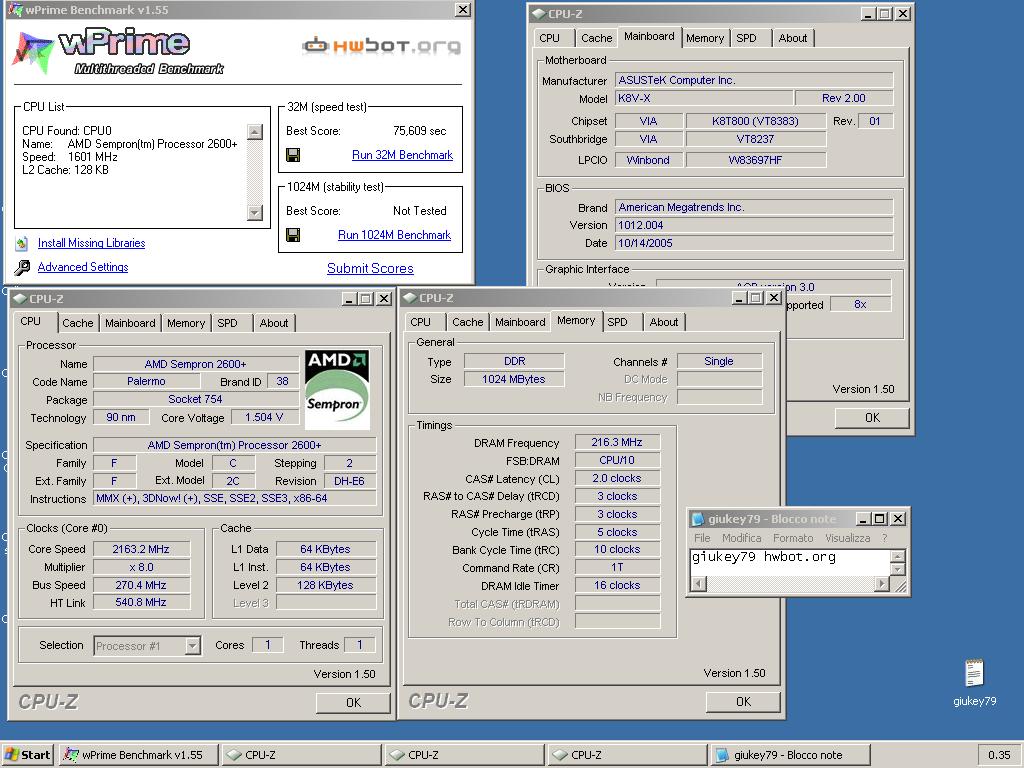Click Bus Speed value 270.4 MHz
1024x768 pixels.
(x=142, y=585)
